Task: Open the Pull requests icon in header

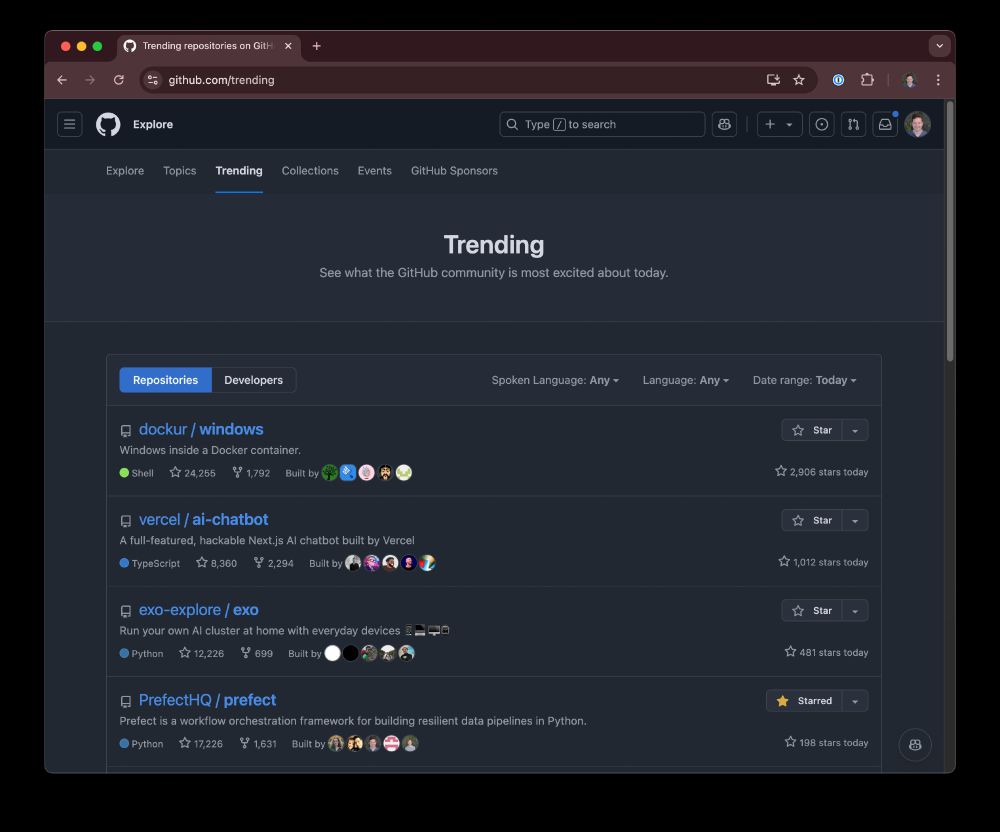Action: pyautogui.click(x=853, y=124)
